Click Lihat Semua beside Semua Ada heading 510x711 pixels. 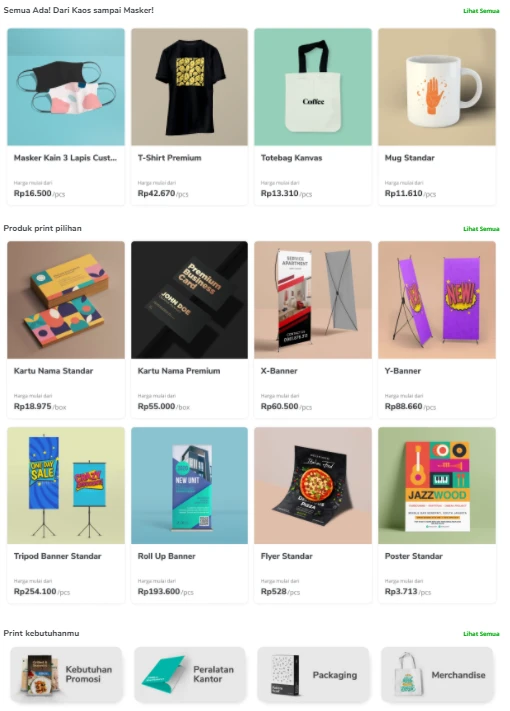(x=481, y=11)
